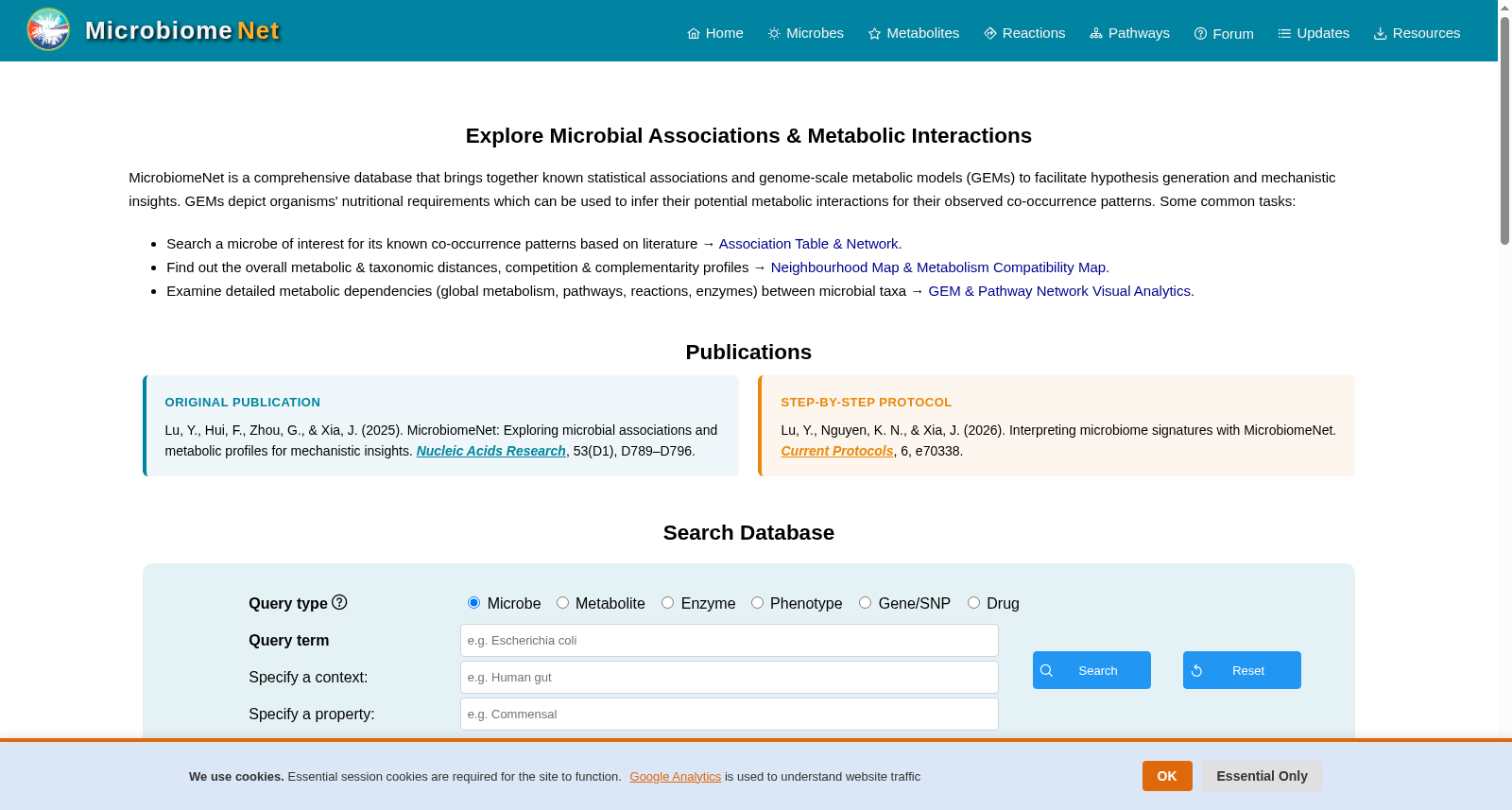Focus the Specify a property field
This screenshot has height=810, width=1512.
(x=730, y=714)
